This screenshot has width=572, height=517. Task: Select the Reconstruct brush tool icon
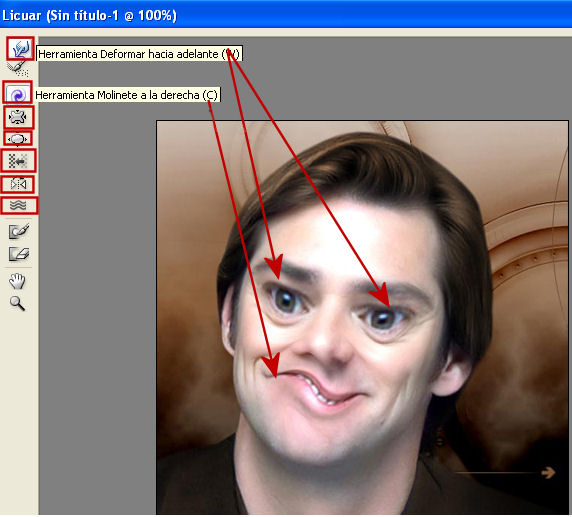tap(18, 69)
